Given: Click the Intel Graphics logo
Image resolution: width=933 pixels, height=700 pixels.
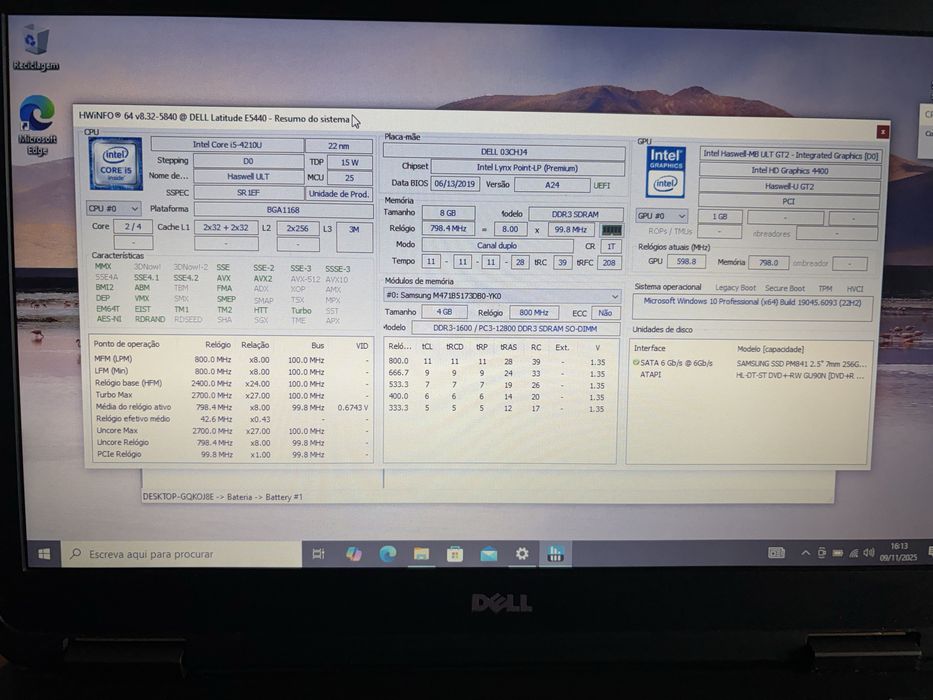Looking at the screenshot, I should 665,172.
